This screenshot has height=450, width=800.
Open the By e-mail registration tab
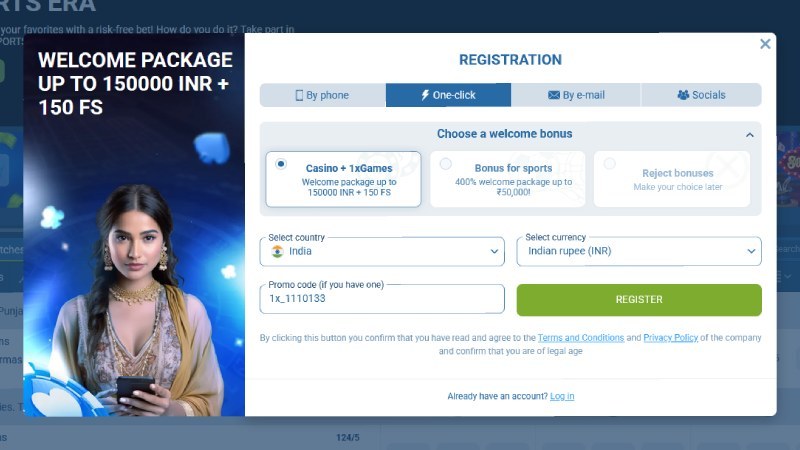click(576, 95)
